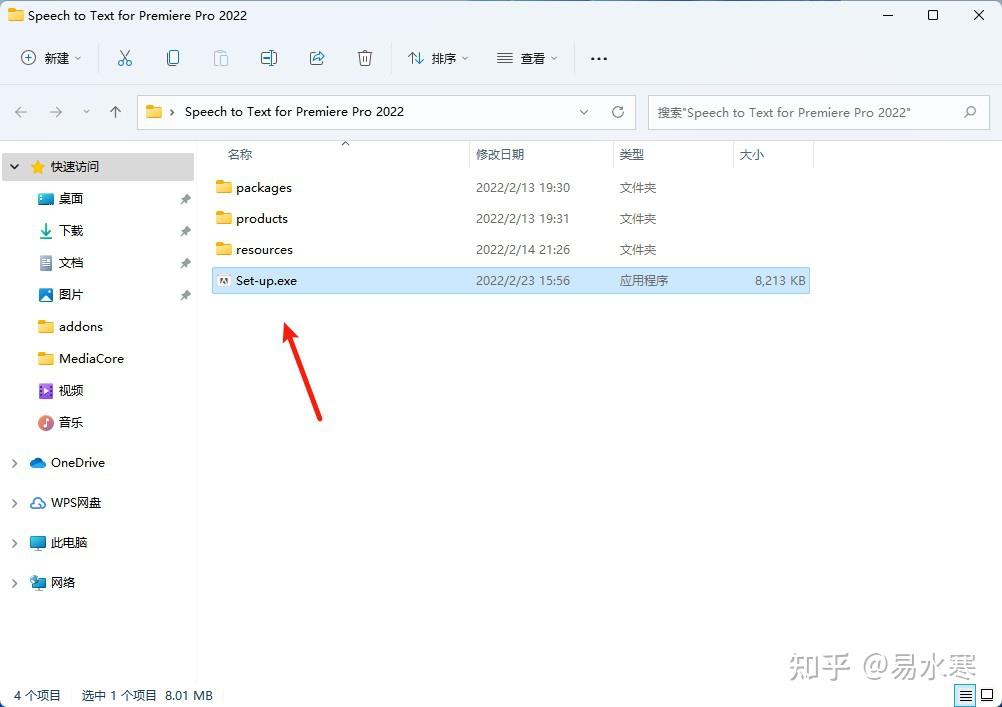This screenshot has height=707, width=1002.
Task: Select WPS网盘 in navigation pane
Action: [76, 503]
